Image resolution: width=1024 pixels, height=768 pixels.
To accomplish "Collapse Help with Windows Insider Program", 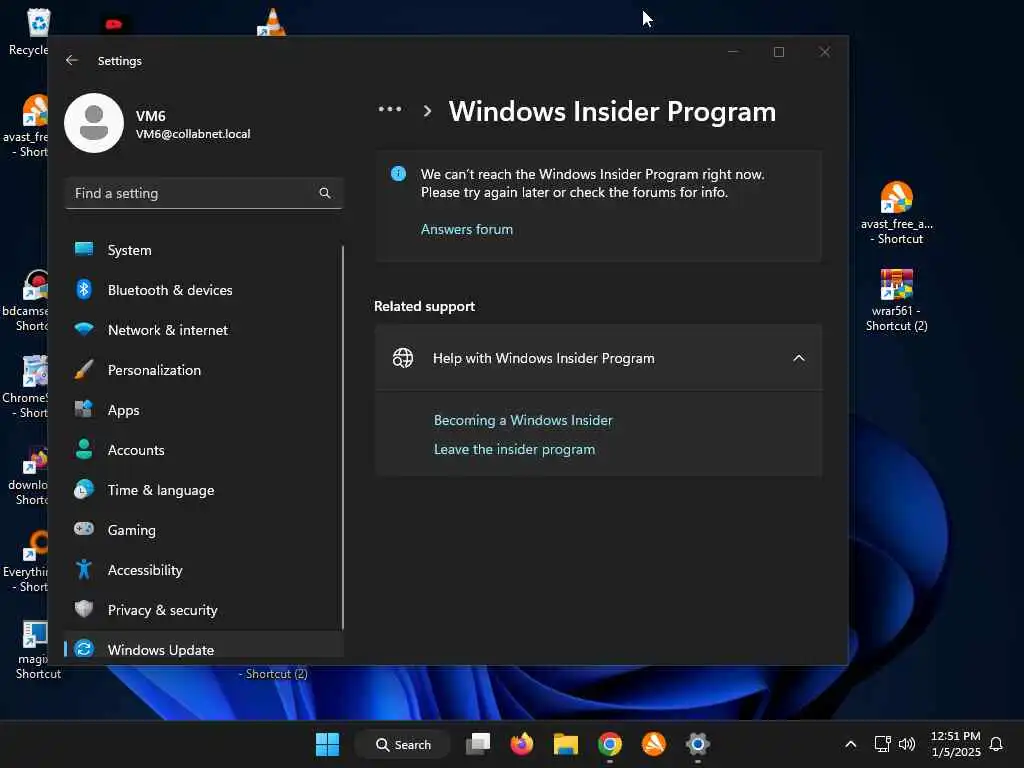I will (x=798, y=358).
